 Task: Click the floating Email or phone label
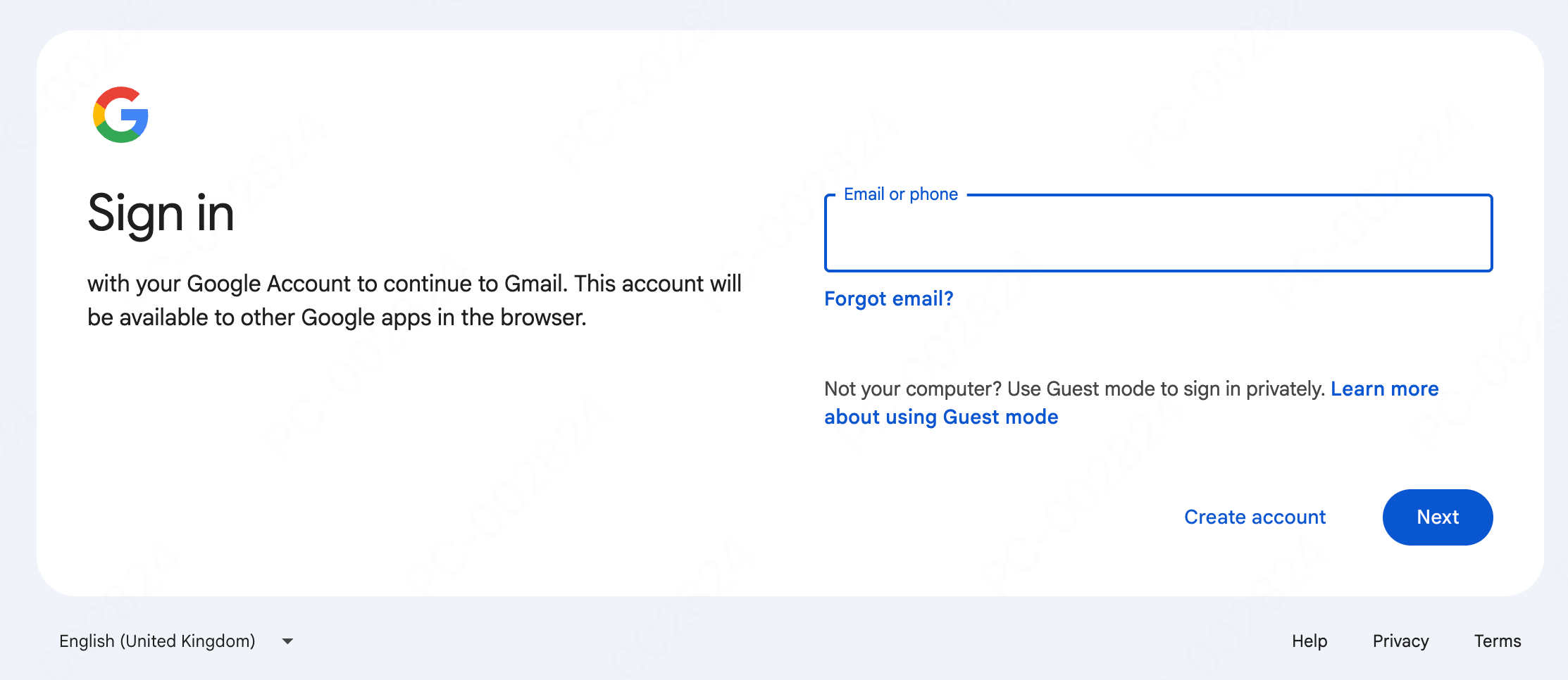point(900,194)
